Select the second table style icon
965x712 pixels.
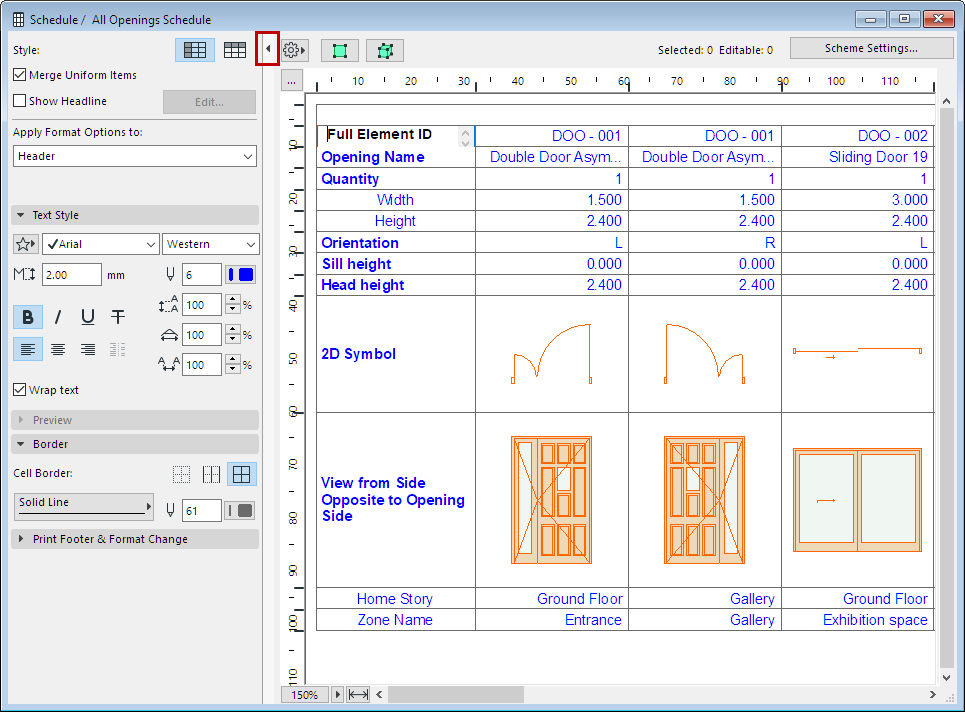pyautogui.click(x=235, y=50)
